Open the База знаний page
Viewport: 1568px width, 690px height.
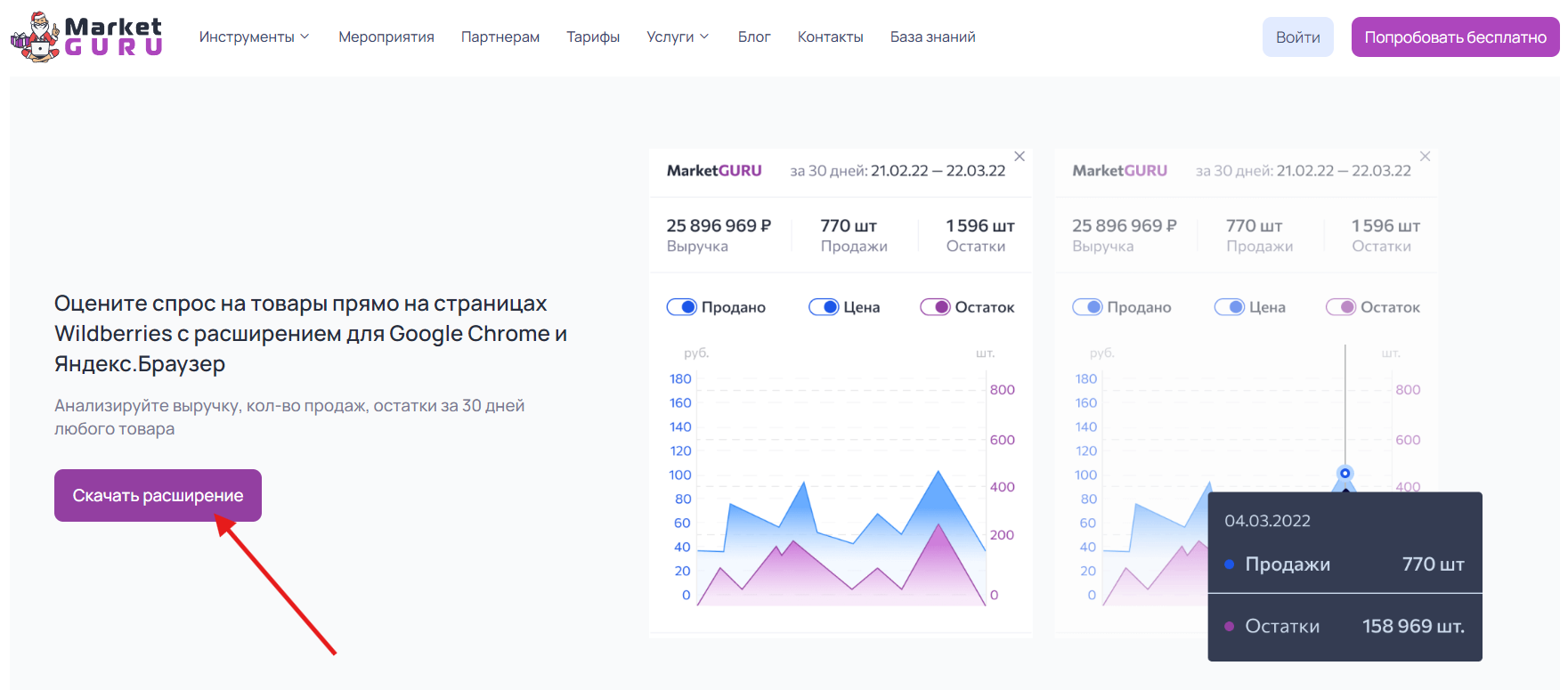pyautogui.click(x=932, y=37)
